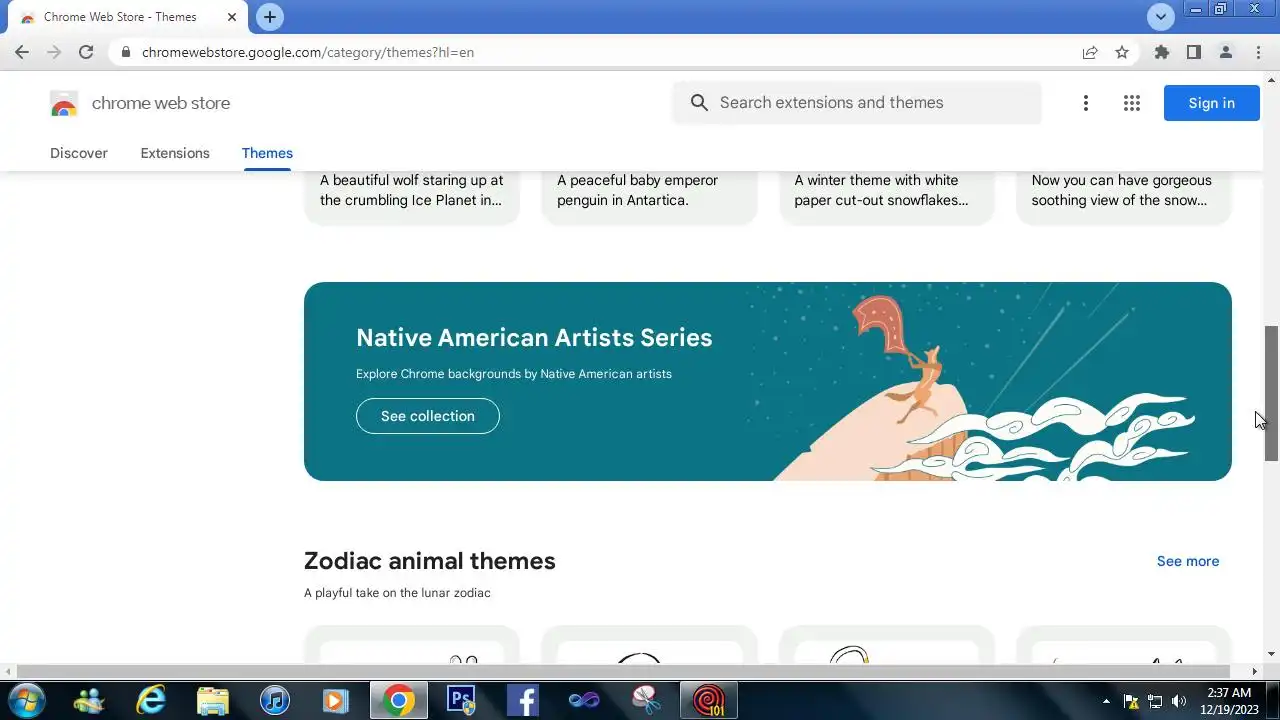This screenshot has height=720, width=1280.
Task: Open the Chrome three-dot menu
Action: [x=1258, y=52]
